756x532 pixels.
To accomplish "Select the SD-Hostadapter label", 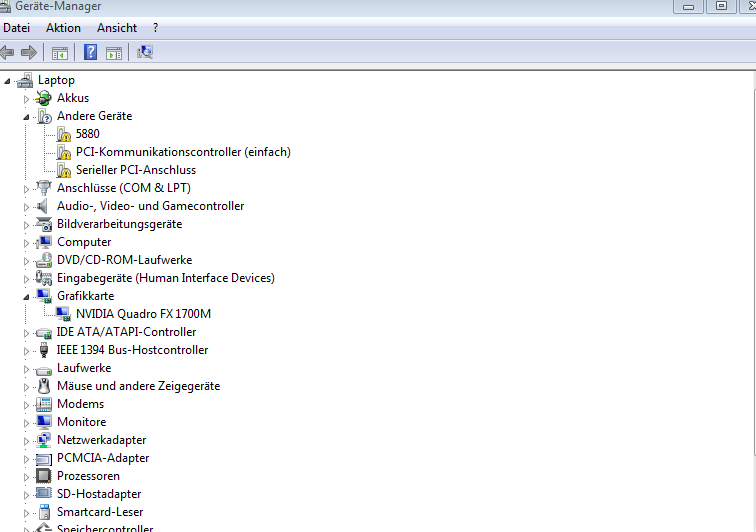I will [x=99, y=494].
